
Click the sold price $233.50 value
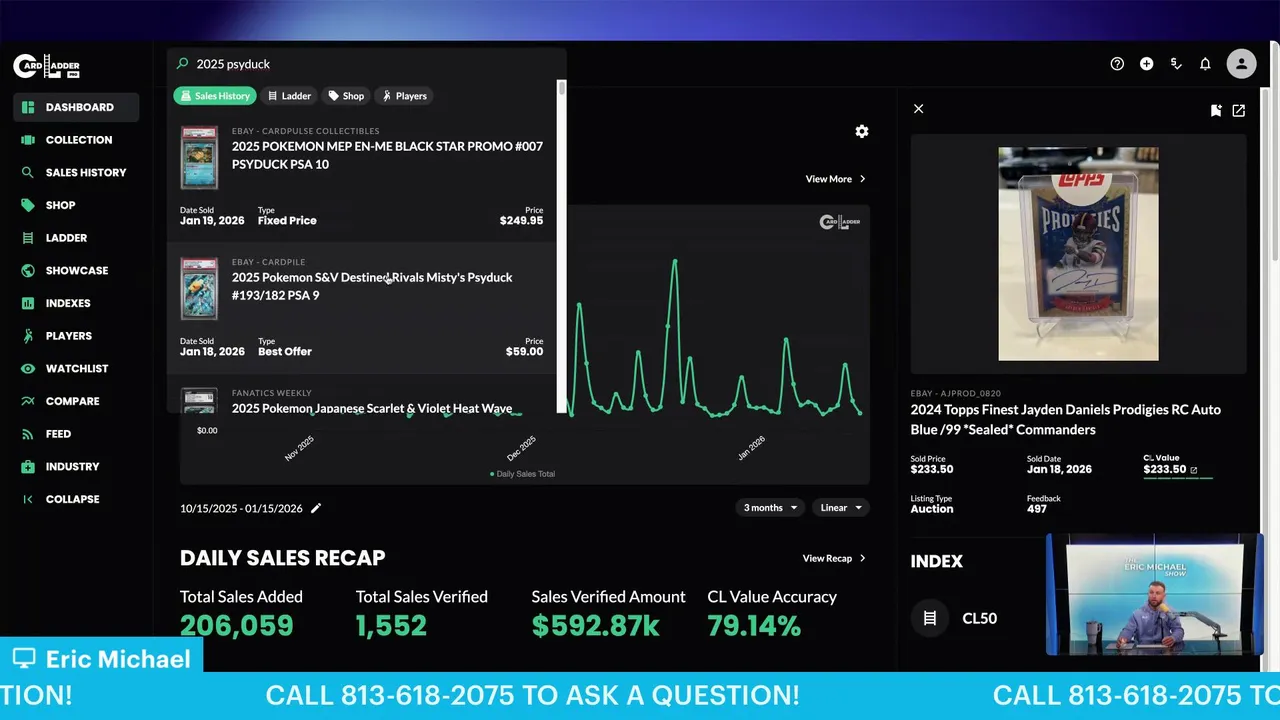932,469
